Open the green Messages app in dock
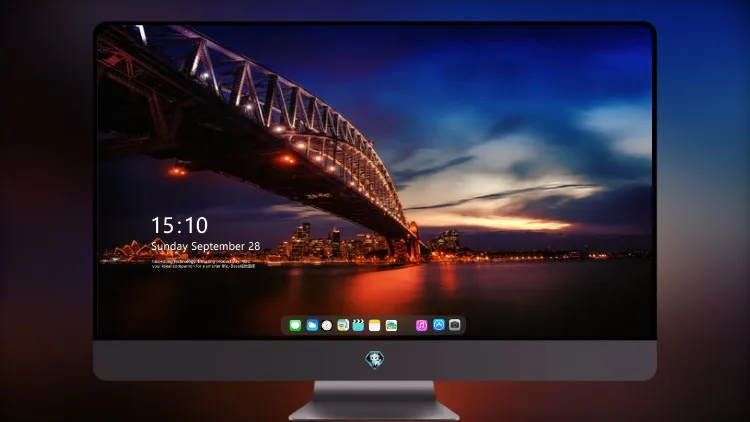This screenshot has width=750, height=422. click(x=295, y=325)
